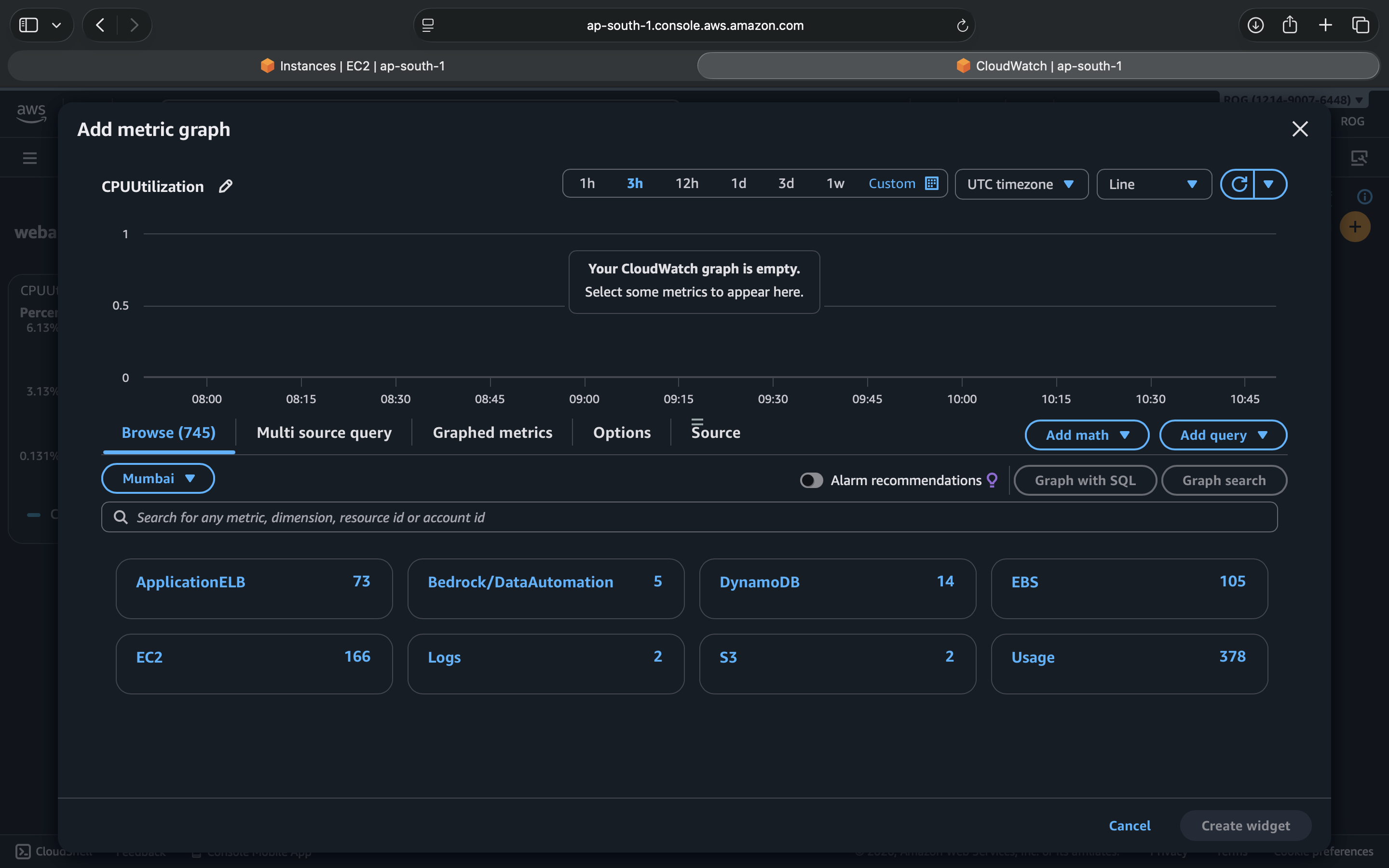Open Safari downloads icon
This screenshot has height=868, width=1389.
point(1255,25)
